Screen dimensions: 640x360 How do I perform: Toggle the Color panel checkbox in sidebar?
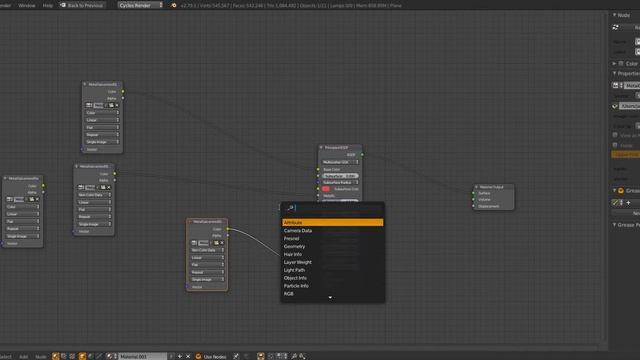[621, 64]
